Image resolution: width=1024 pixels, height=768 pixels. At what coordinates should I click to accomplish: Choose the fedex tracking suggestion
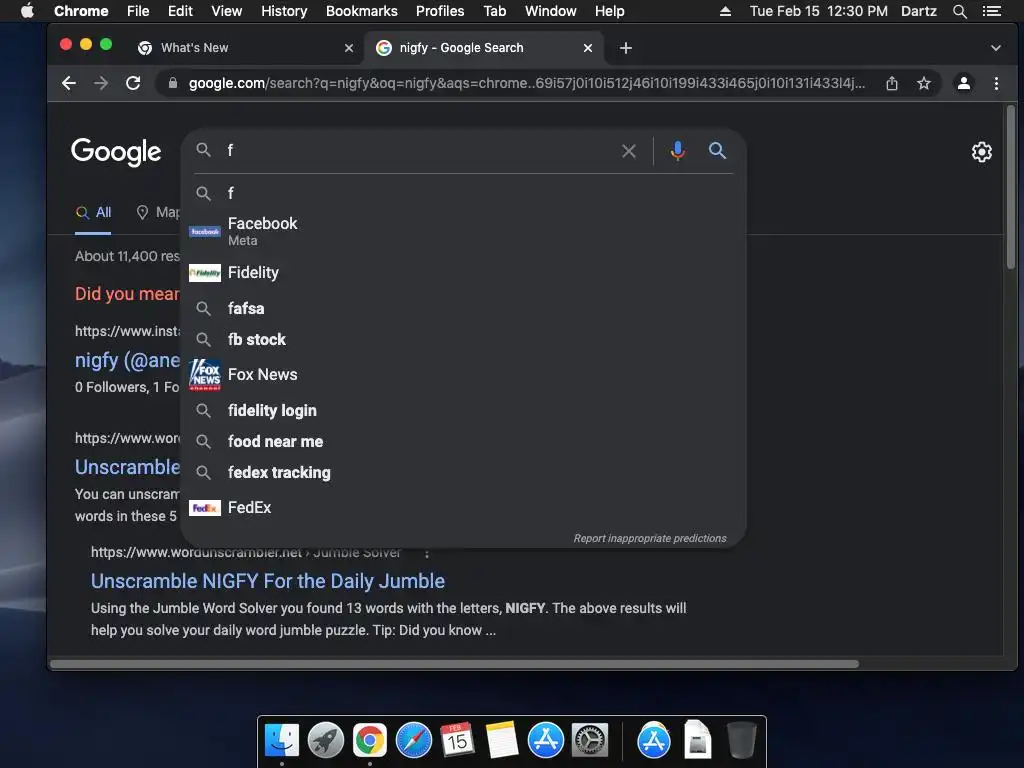[x=463, y=473]
